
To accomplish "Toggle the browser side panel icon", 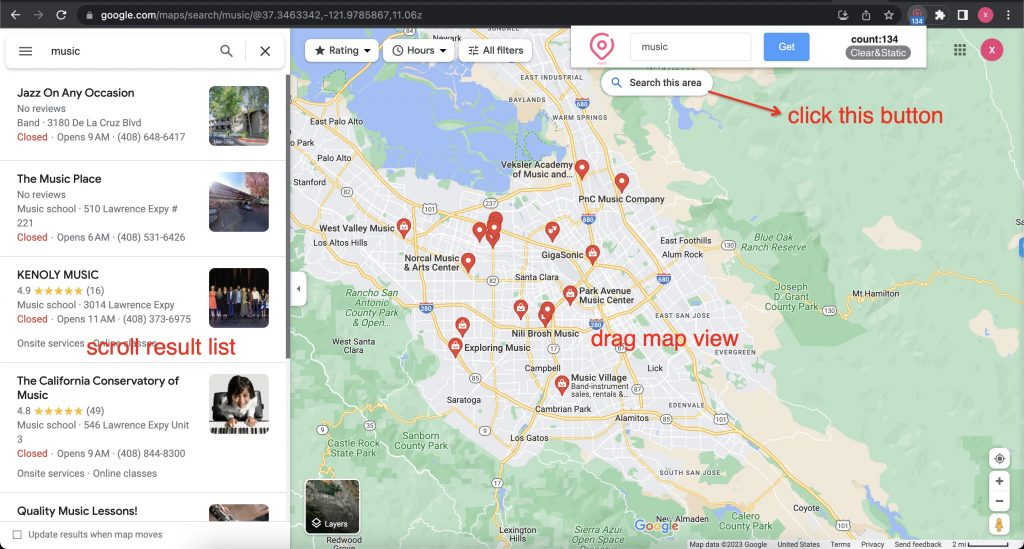I will 963,15.
